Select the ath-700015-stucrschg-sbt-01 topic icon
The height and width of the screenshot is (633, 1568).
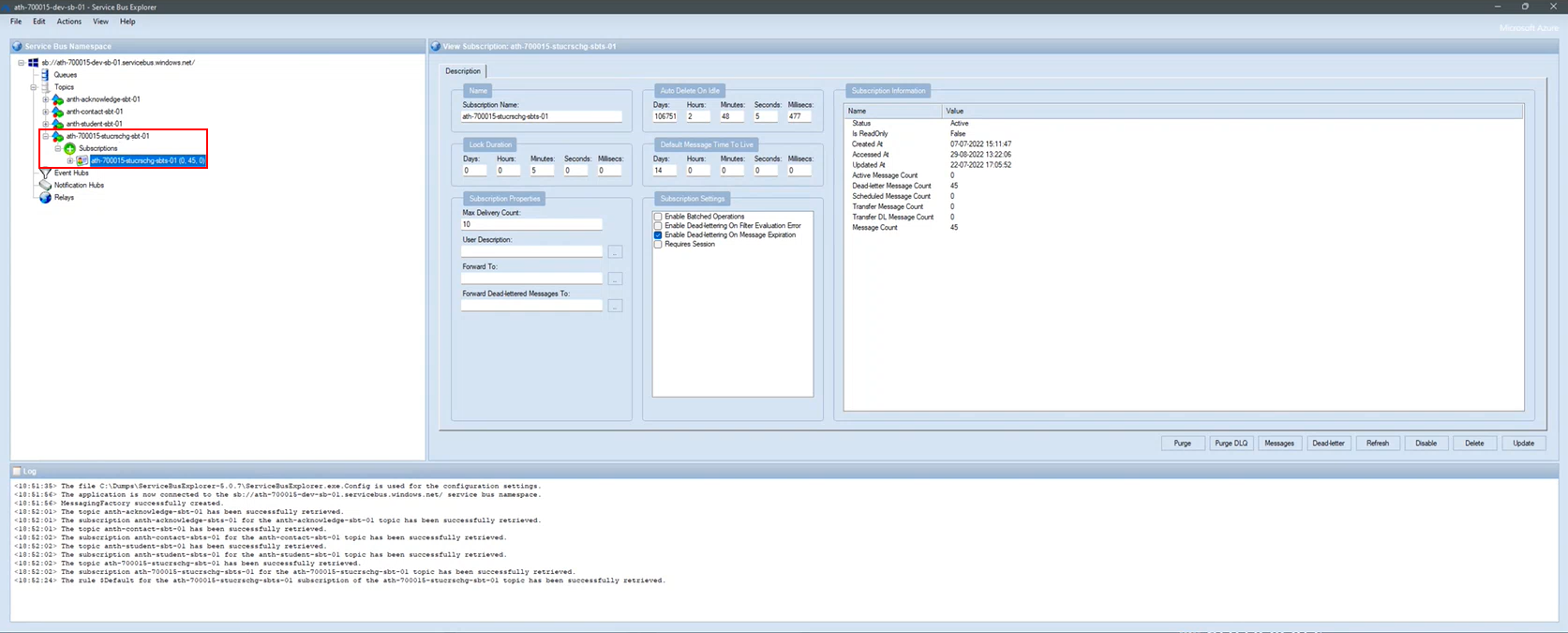[58, 136]
